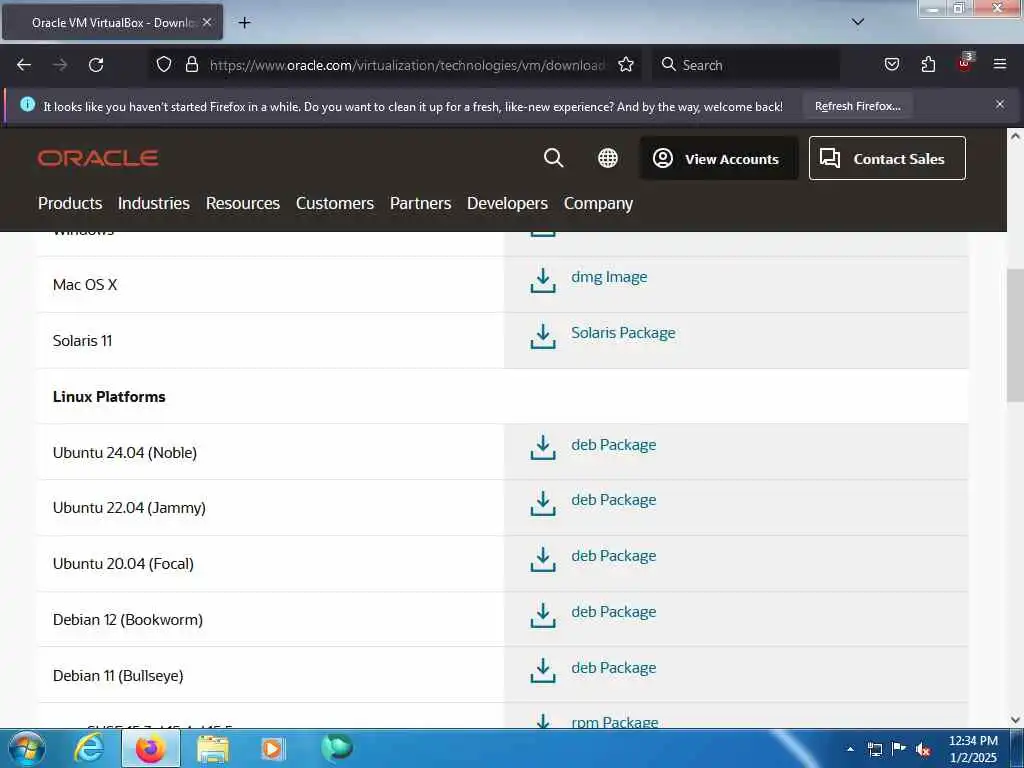Close the Oracle VM VirtualBox tab
1024x768 pixels.
point(207,22)
